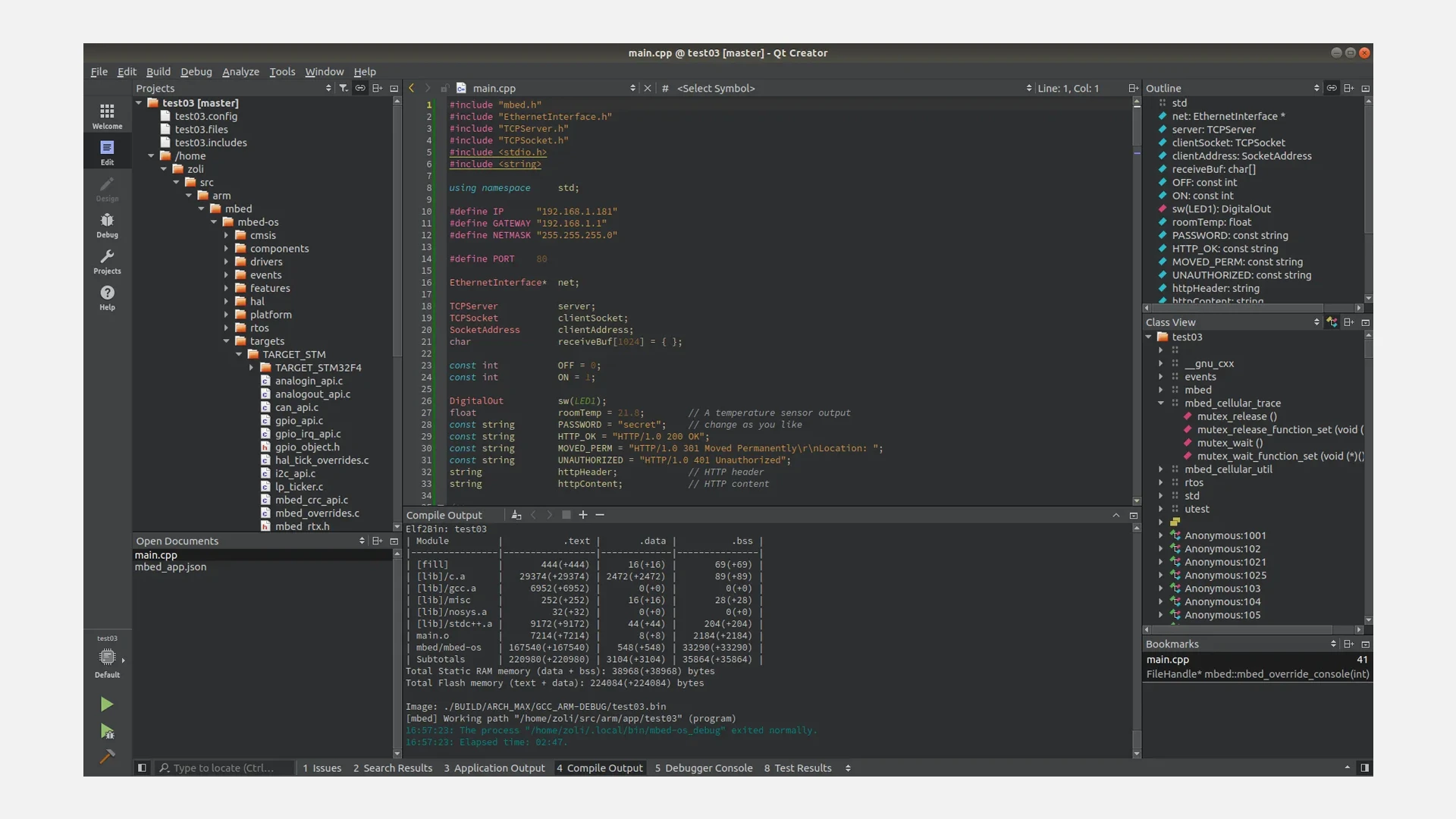Collapse the targets folder
This screenshot has height=819, width=1456.
point(227,341)
